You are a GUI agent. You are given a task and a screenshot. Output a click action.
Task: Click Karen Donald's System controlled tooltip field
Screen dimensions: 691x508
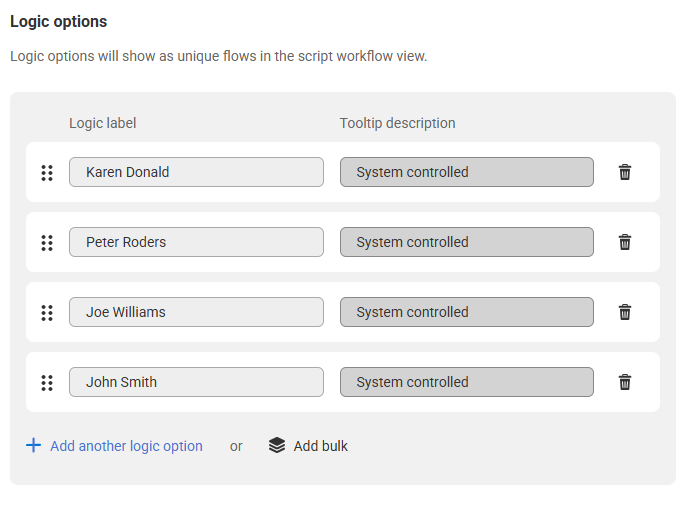tap(467, 172)
